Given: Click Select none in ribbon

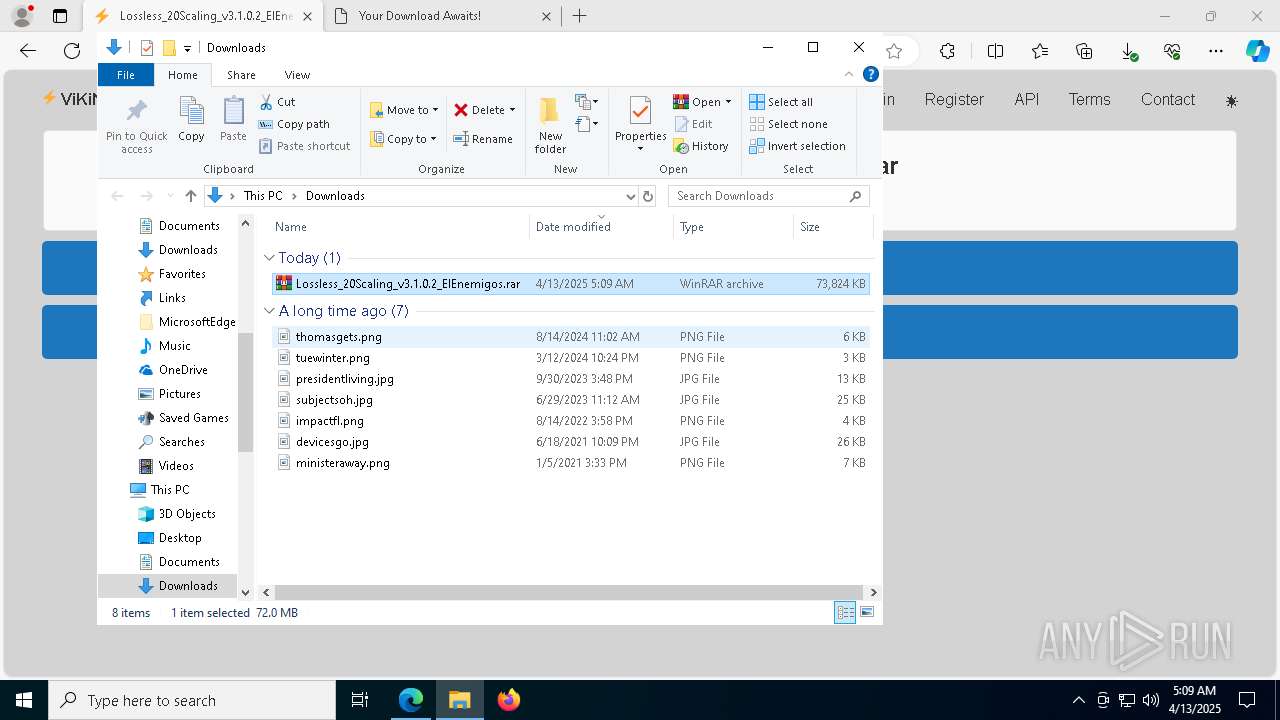Looking at the screenshot, I should point(788,124).
